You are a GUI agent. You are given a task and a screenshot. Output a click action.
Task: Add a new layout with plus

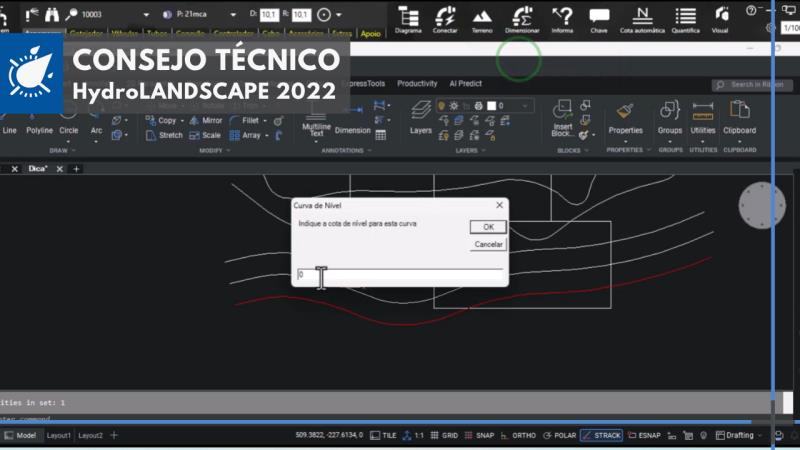click(114, 435)
